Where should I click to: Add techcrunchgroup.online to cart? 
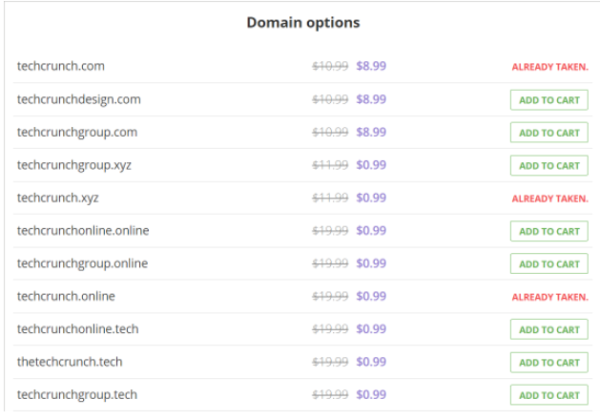click(549, 264)
